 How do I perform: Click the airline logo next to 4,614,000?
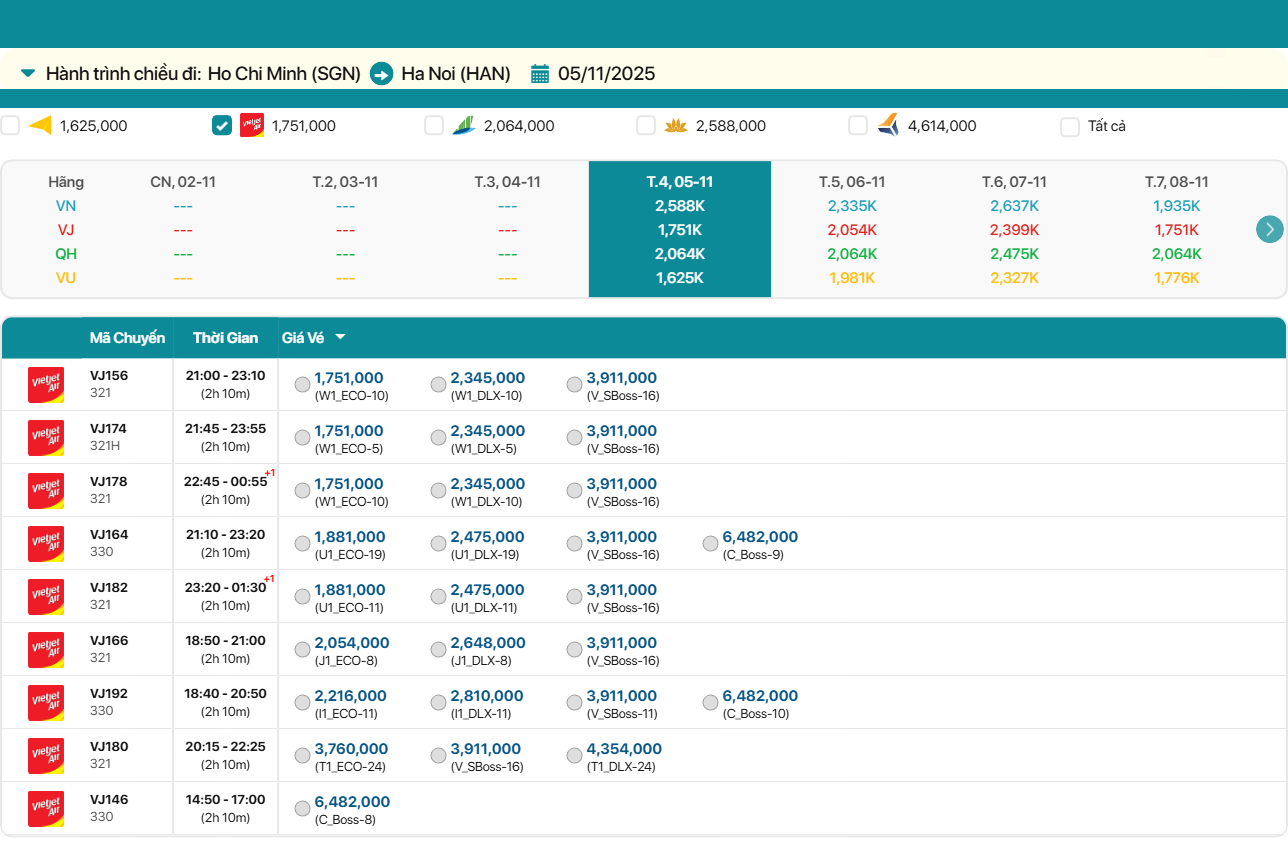pos(888,126)
